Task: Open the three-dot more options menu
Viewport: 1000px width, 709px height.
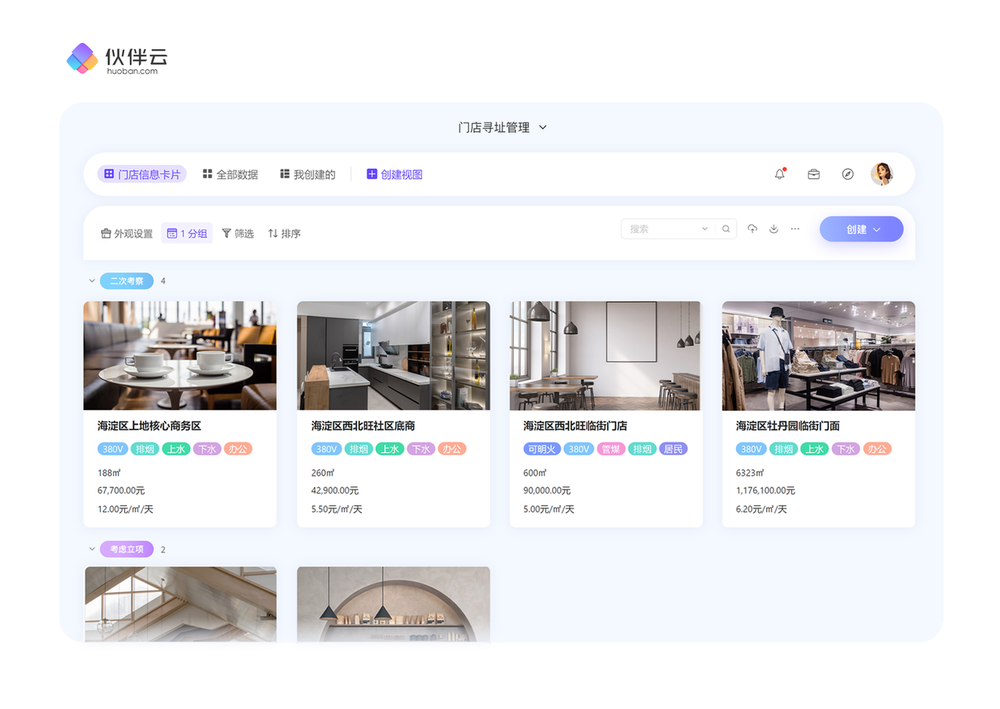Action: pos(795,229)
